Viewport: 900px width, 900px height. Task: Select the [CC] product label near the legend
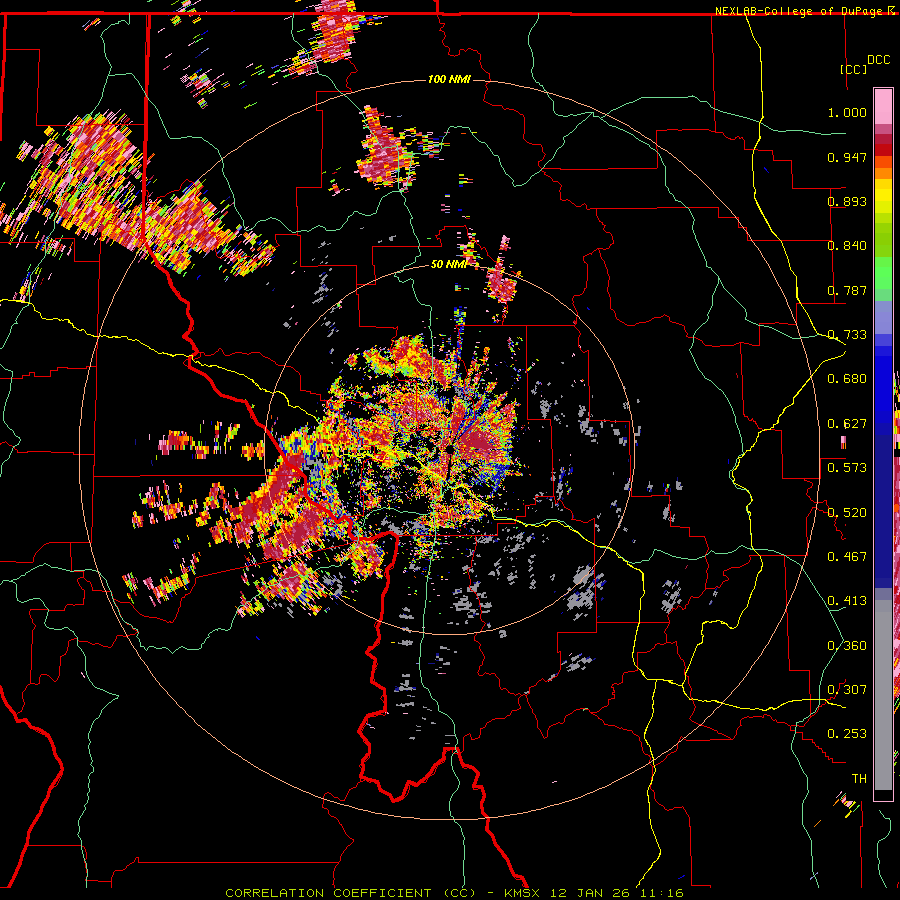coord(853,69)
